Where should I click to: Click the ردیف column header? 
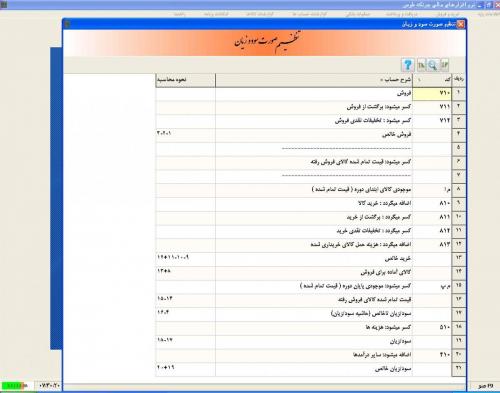point(459,80)
